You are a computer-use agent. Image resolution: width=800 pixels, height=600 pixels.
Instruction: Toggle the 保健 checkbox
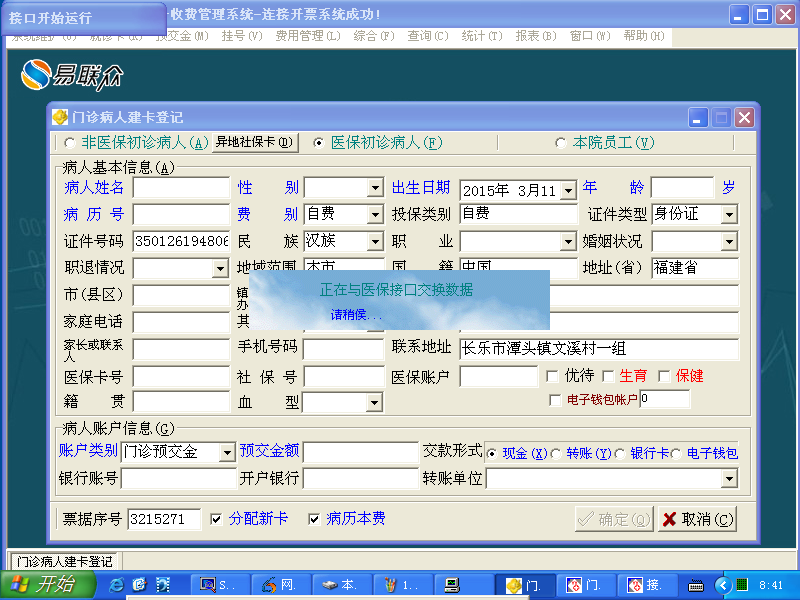[664, 377]
